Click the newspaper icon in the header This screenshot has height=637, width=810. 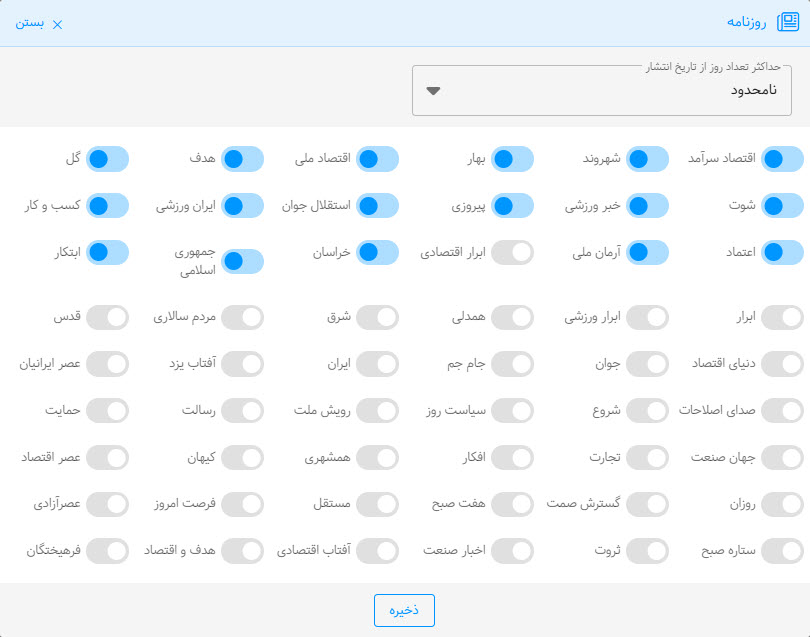(x=788, y=24)
